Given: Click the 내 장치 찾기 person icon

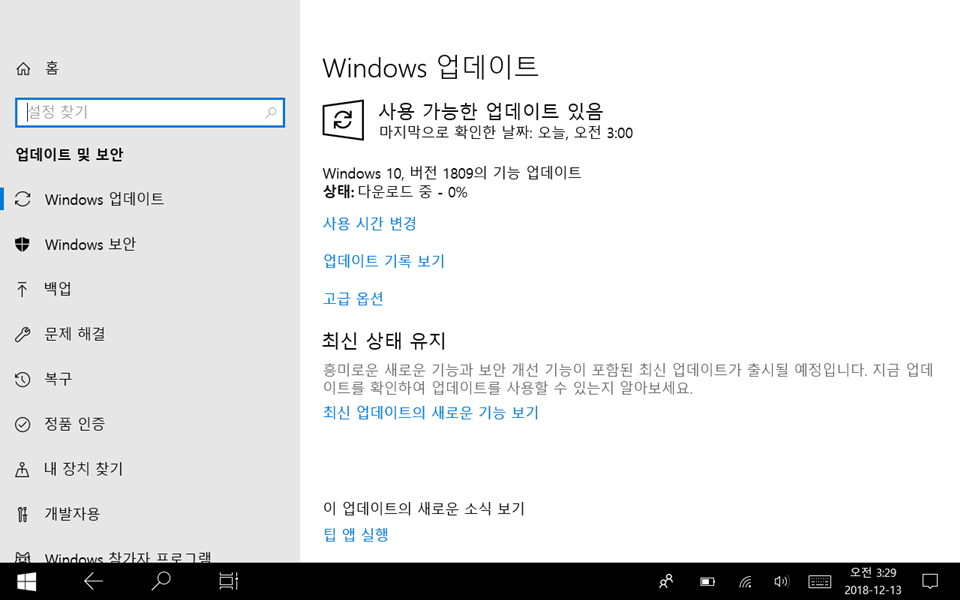Looking at the screenshot, I should point(23,470).
